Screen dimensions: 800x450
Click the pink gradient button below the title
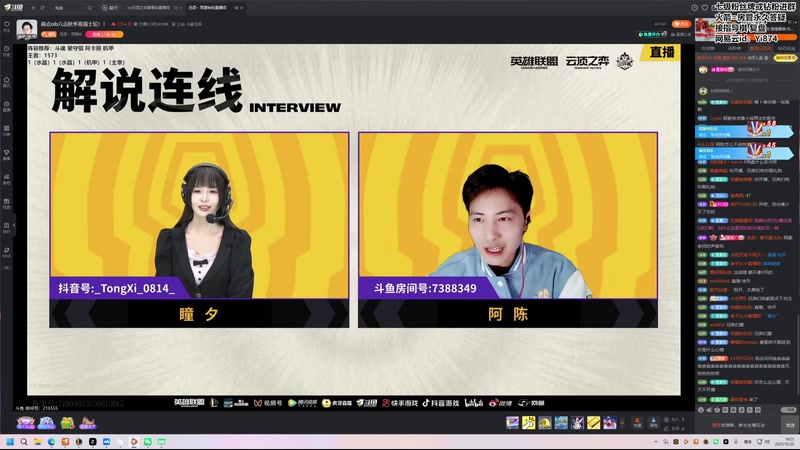pyautogui.click(x=104, y=34)
